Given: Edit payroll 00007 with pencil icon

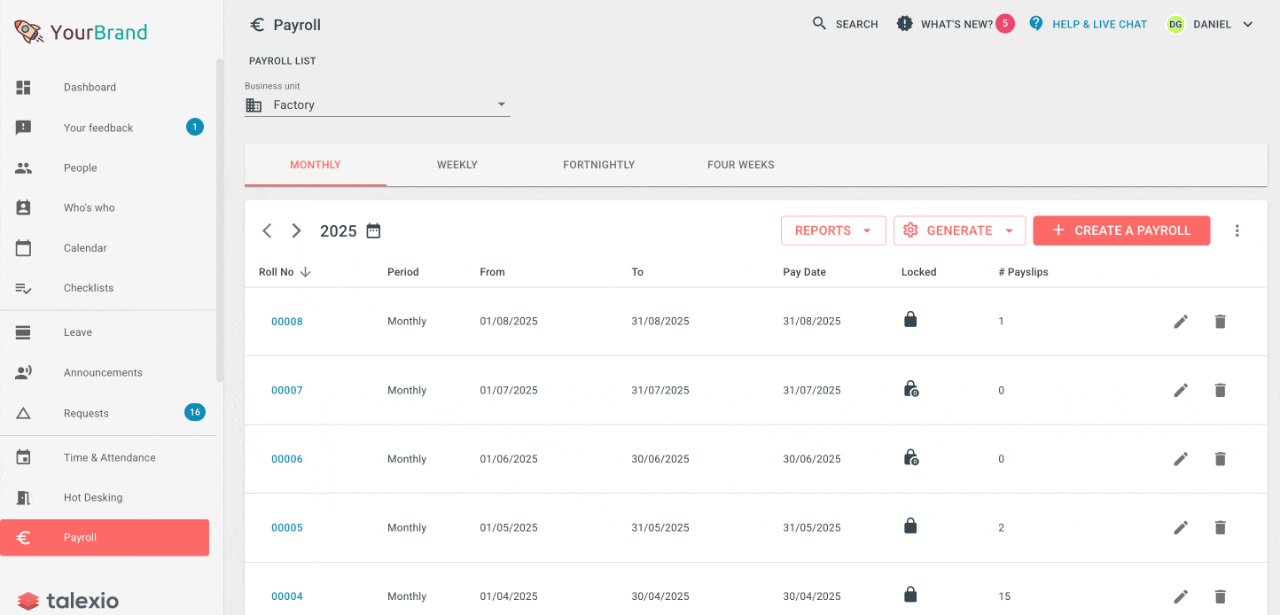Looking at the screenshot, I should click(x=1181, y=391).
